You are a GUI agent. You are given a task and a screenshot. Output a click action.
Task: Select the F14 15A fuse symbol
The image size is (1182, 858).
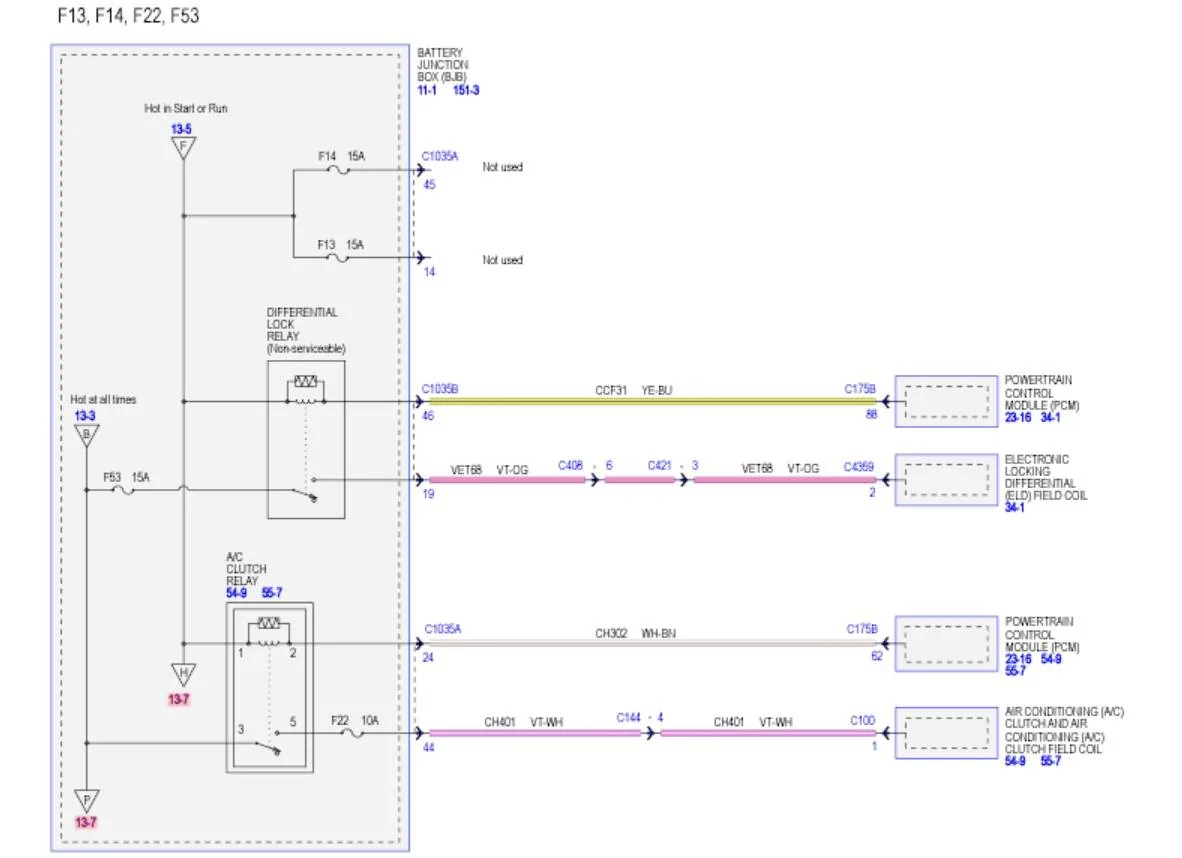(338, 170)
